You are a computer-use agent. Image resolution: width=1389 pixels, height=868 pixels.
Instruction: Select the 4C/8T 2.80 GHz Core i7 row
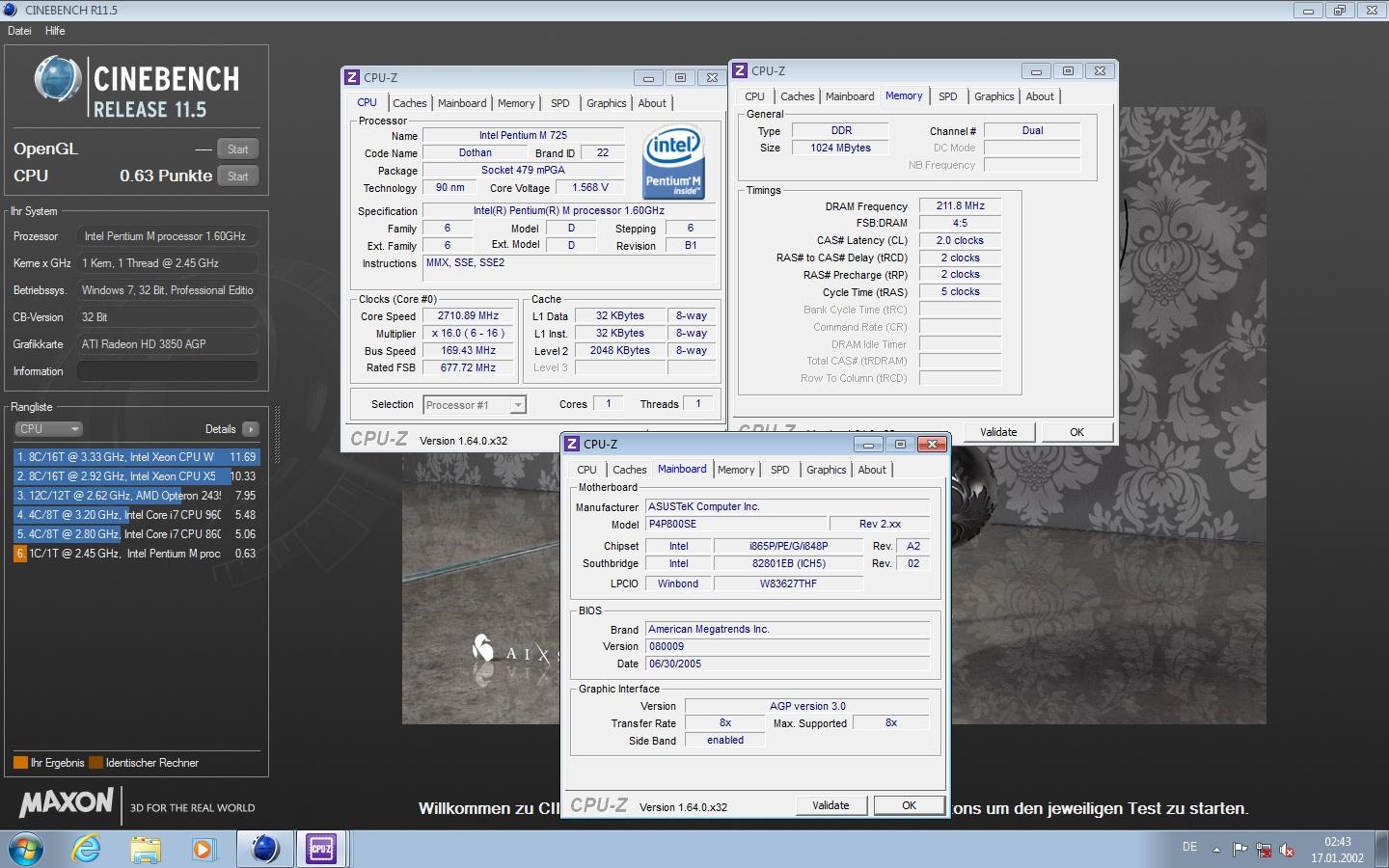(x=136, y=534)
